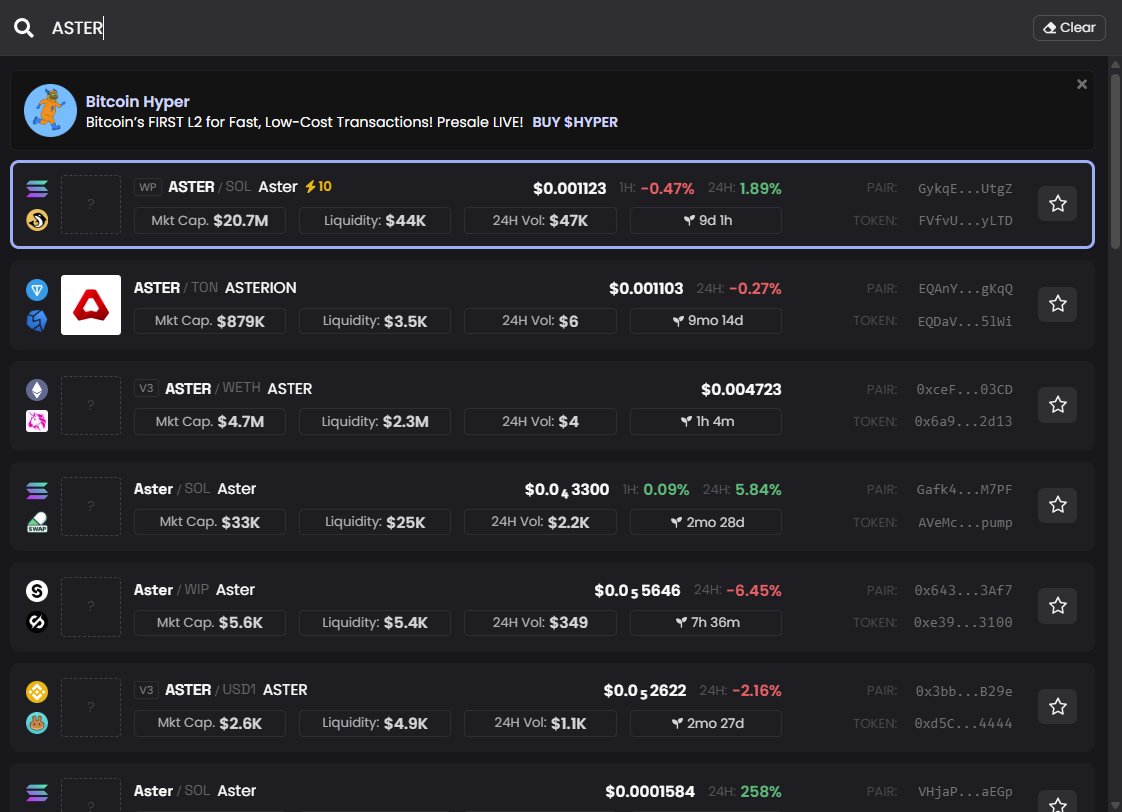
Task: Clear the search query
Action: tap(1069, 28)
